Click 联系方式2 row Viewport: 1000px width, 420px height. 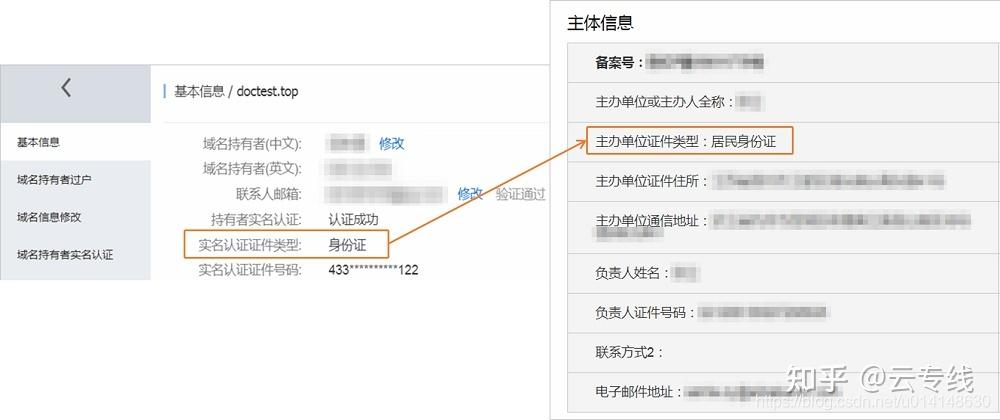click(x=783, y=352)
